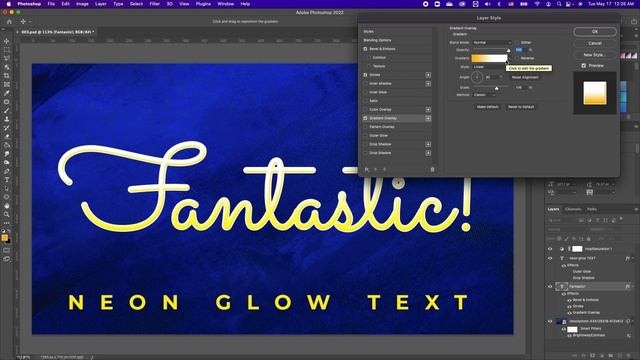Image resolution: width=640 pixels, height=360 pixels.
Task: Open the Window menu
Action: pyautogui.click(x=225, y=4)
